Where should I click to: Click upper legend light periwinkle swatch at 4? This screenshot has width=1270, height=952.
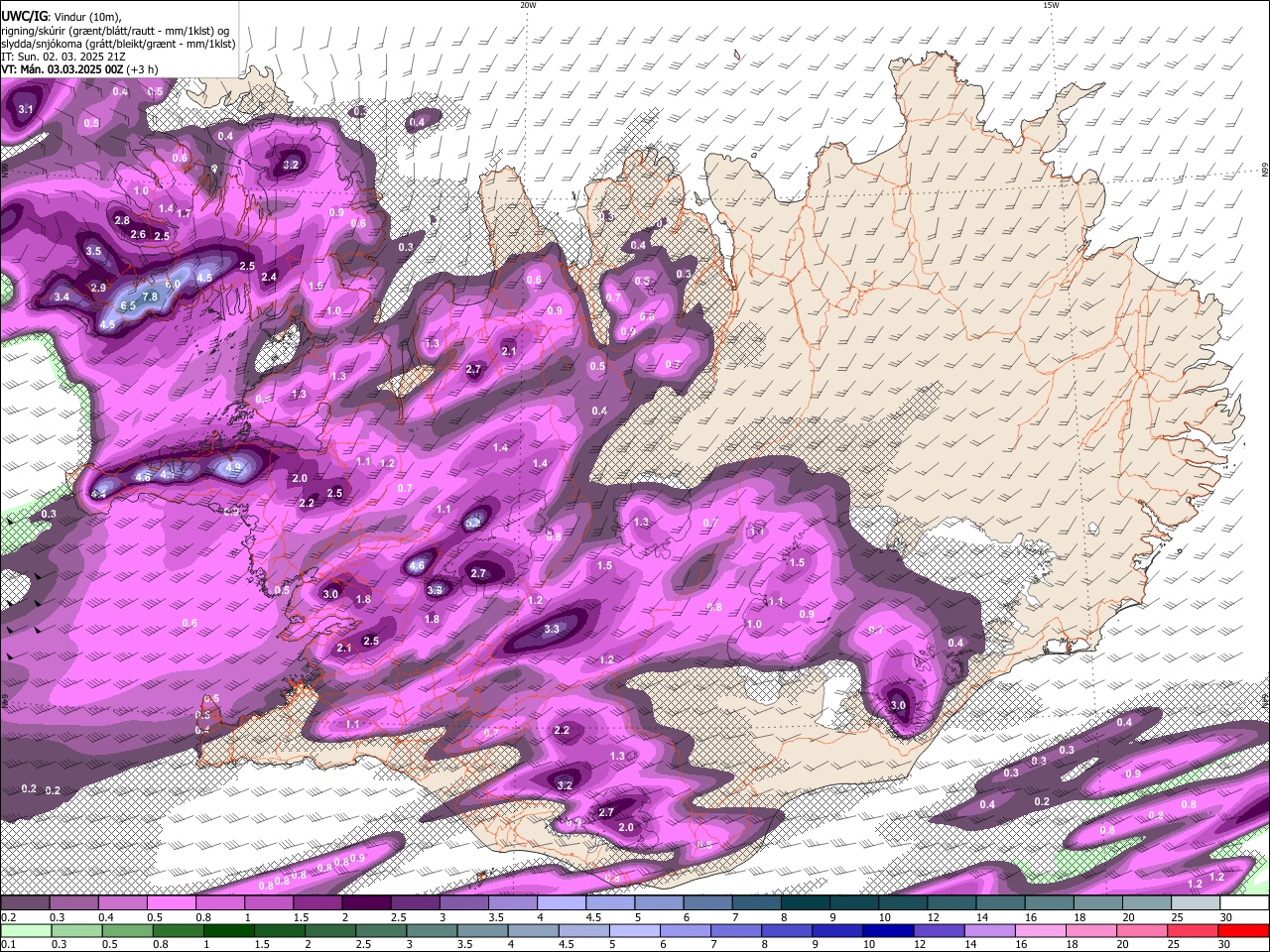[560, 903]
